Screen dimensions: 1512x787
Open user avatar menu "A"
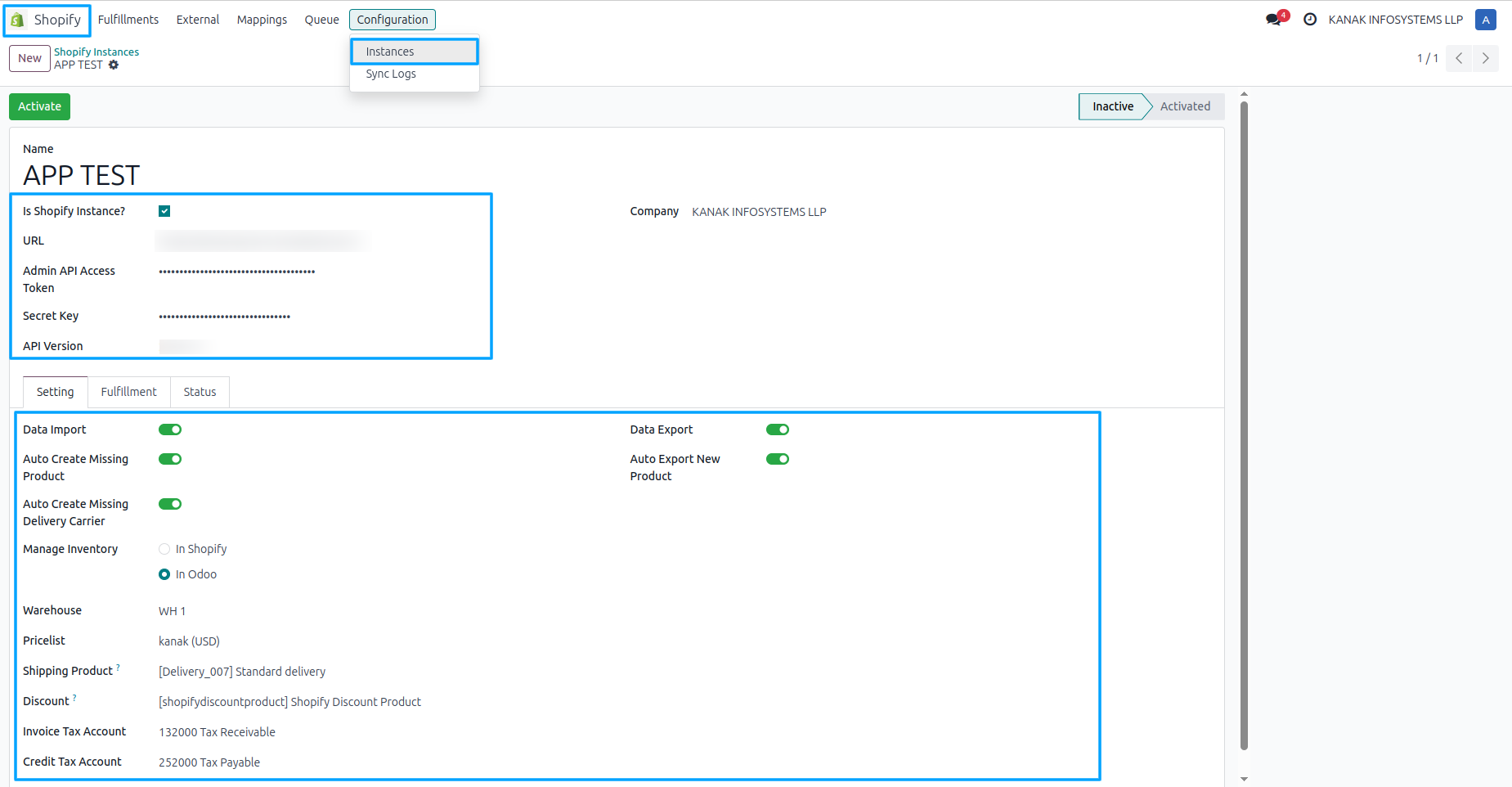click(1486, 20)
